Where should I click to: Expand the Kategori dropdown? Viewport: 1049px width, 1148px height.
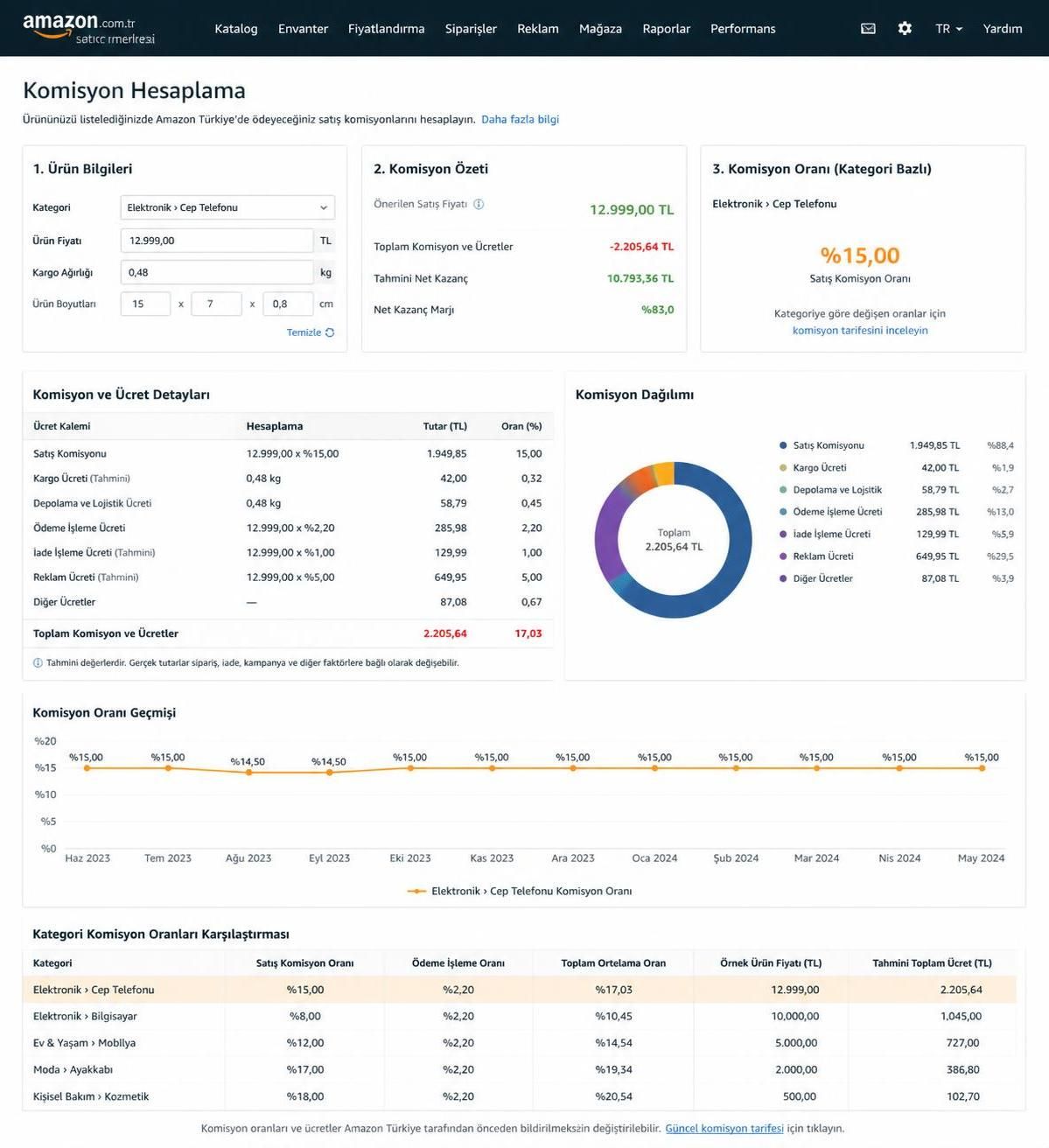(227, 207)
